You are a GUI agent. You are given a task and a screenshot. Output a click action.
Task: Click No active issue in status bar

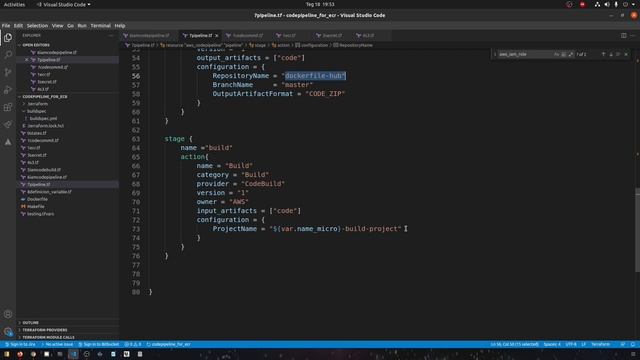(x=57, y=344)
